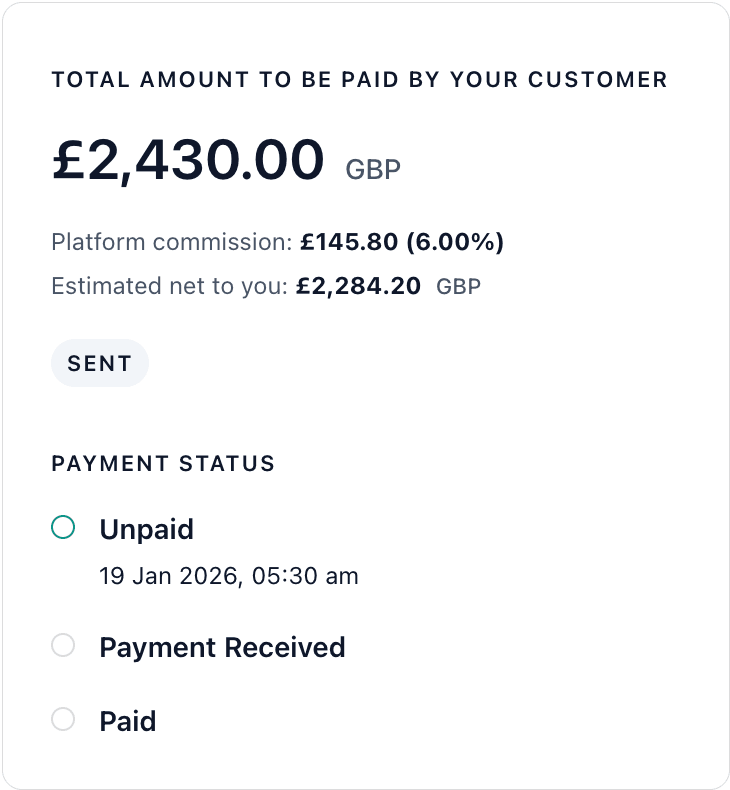
Task: Select the Paid status circle
Action: [x=63, y=719]
